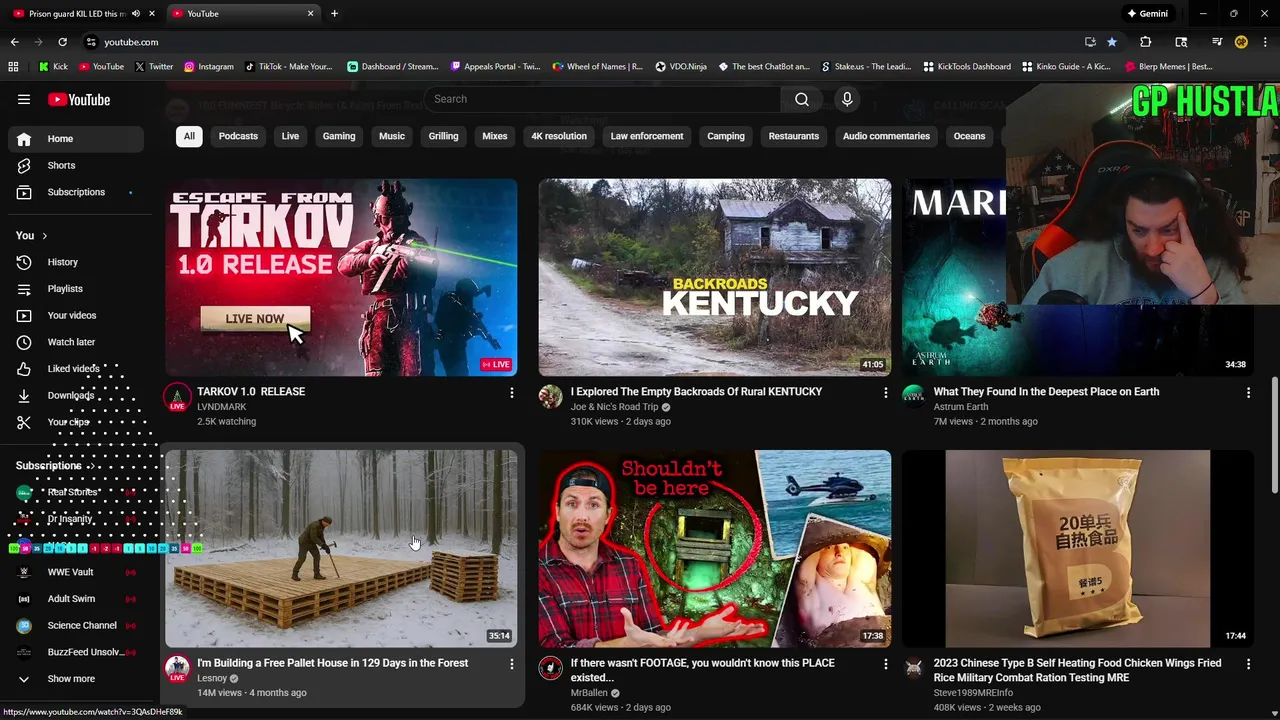1280x720 pixels.
Task: Click Joe & Nic's Road Trip avatar
Action: 550,397
